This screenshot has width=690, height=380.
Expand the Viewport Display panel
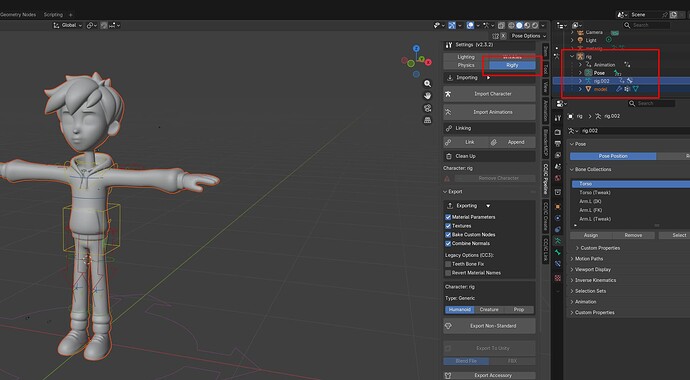click(x=572, y=270)
